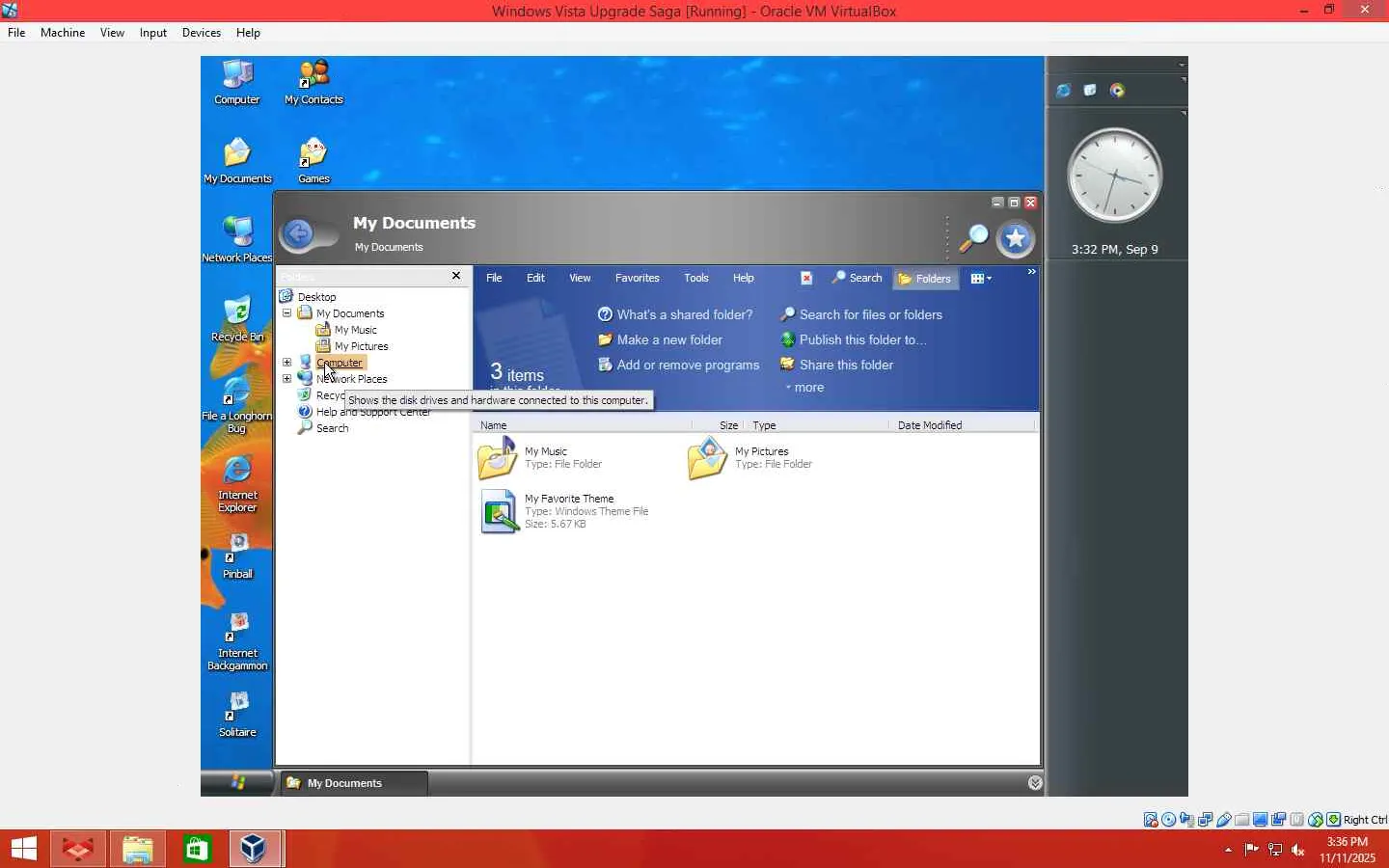Select the Solitaire desktop shortcut
The height and width of the screenshot is (868, 1389).
[x=237, y=715]
